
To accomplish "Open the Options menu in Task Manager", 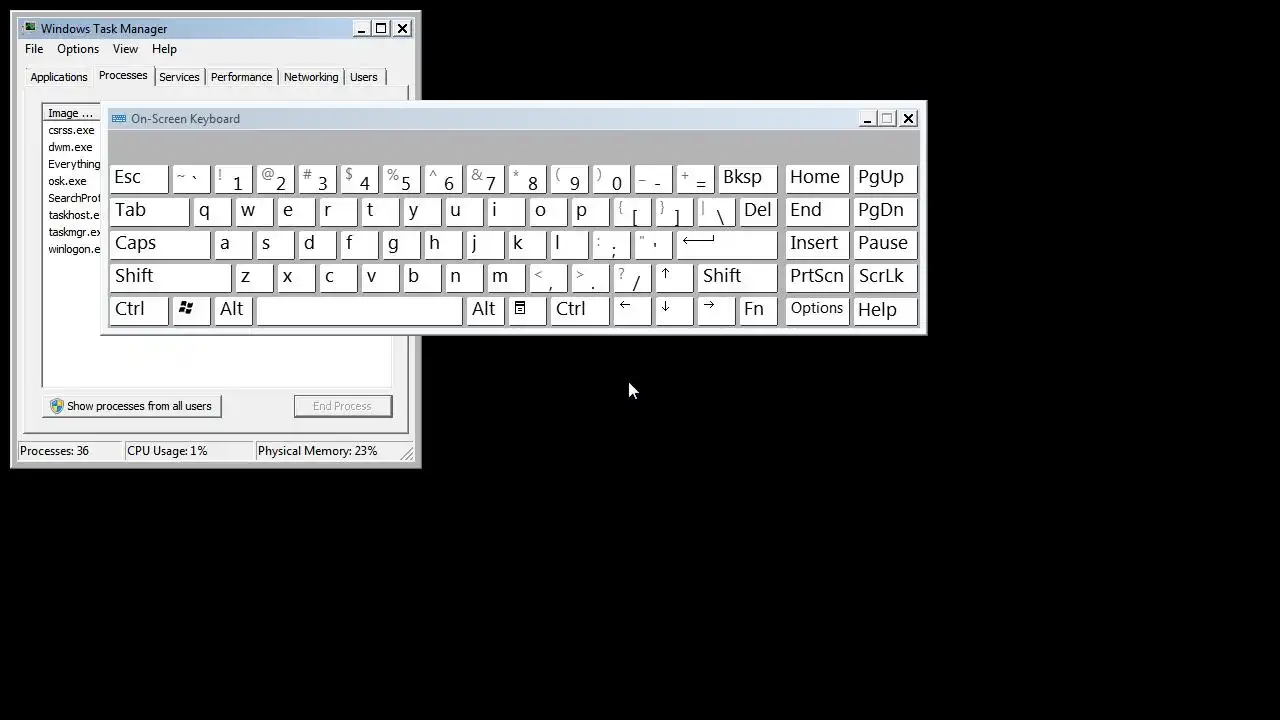I will pyautogui.click(x=78, y=49).
